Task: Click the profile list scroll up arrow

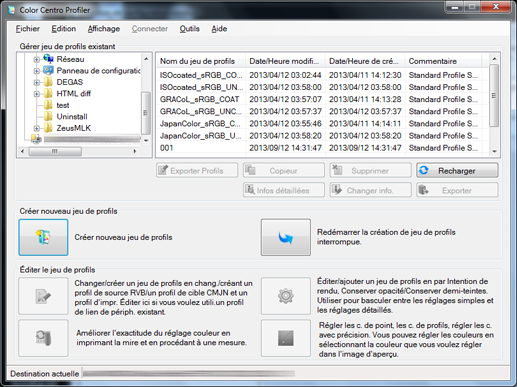Action: point(494,58)
